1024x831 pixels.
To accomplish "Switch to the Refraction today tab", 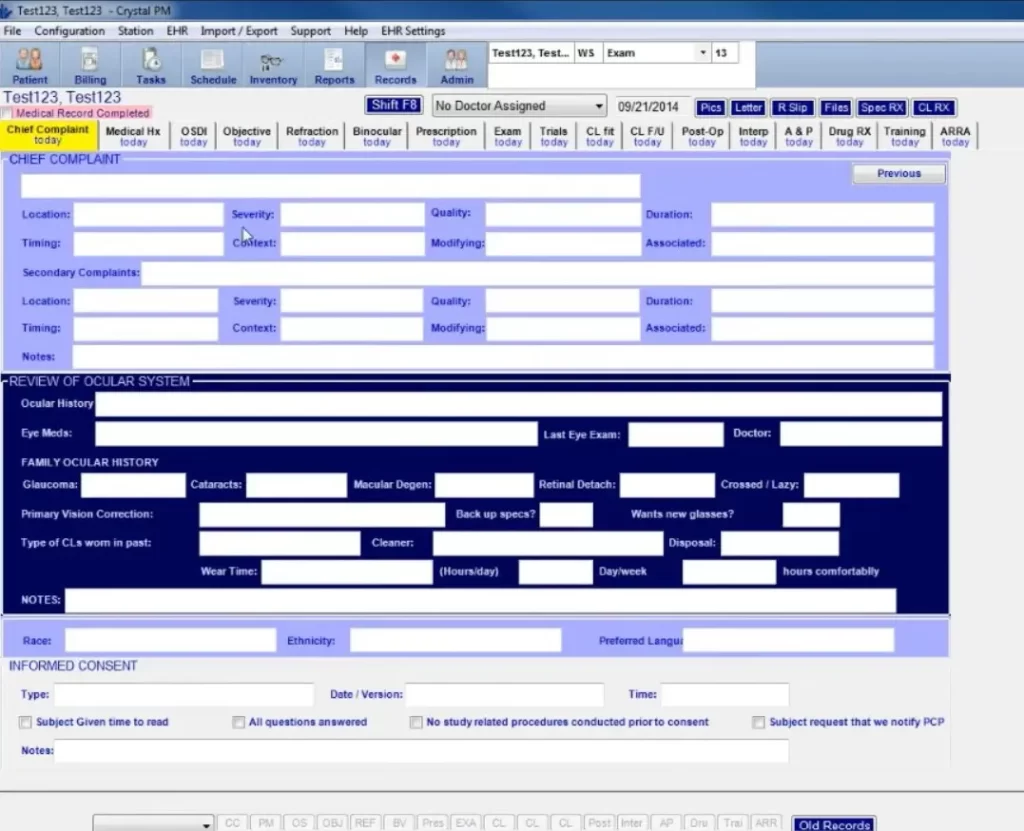I will [x=311, y=135].
